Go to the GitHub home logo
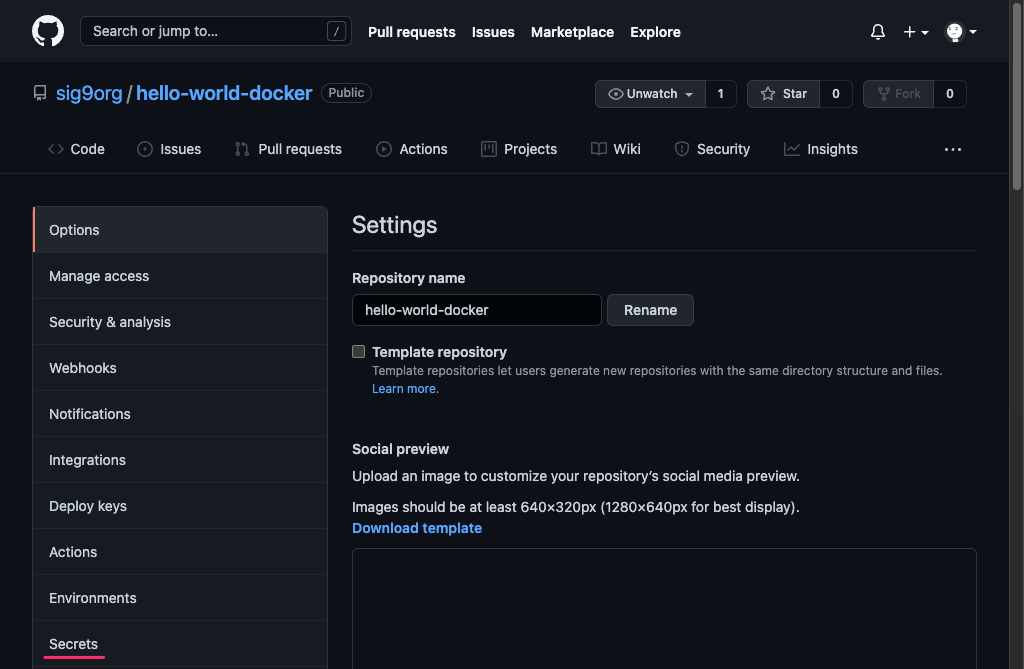This screenshot has height=669, width=1024. point(48,31)
